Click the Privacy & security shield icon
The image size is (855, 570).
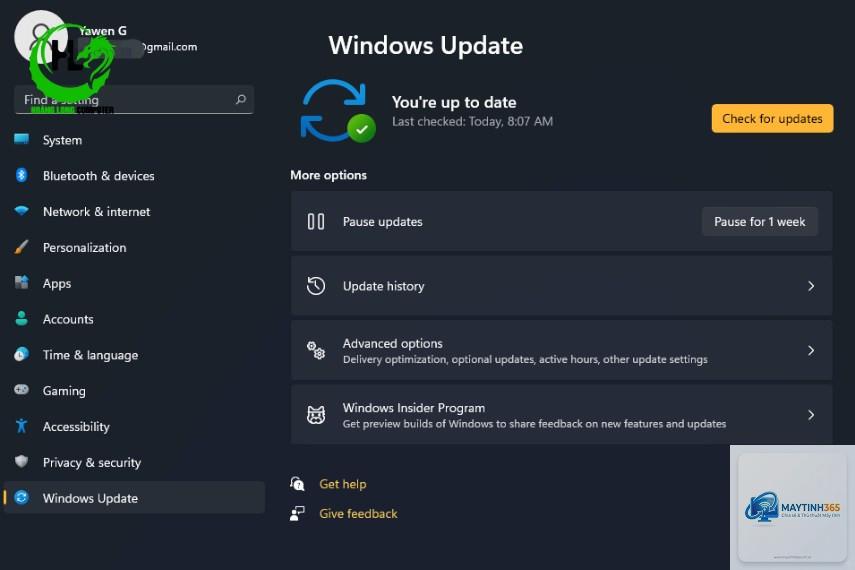point(21,461)
